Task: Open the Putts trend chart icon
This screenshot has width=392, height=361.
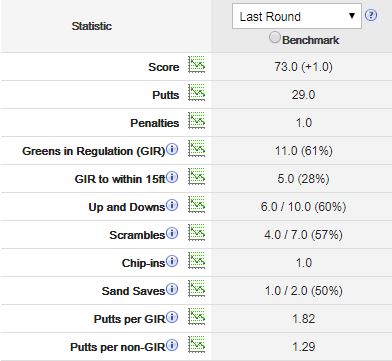Action: coord(197,93)
